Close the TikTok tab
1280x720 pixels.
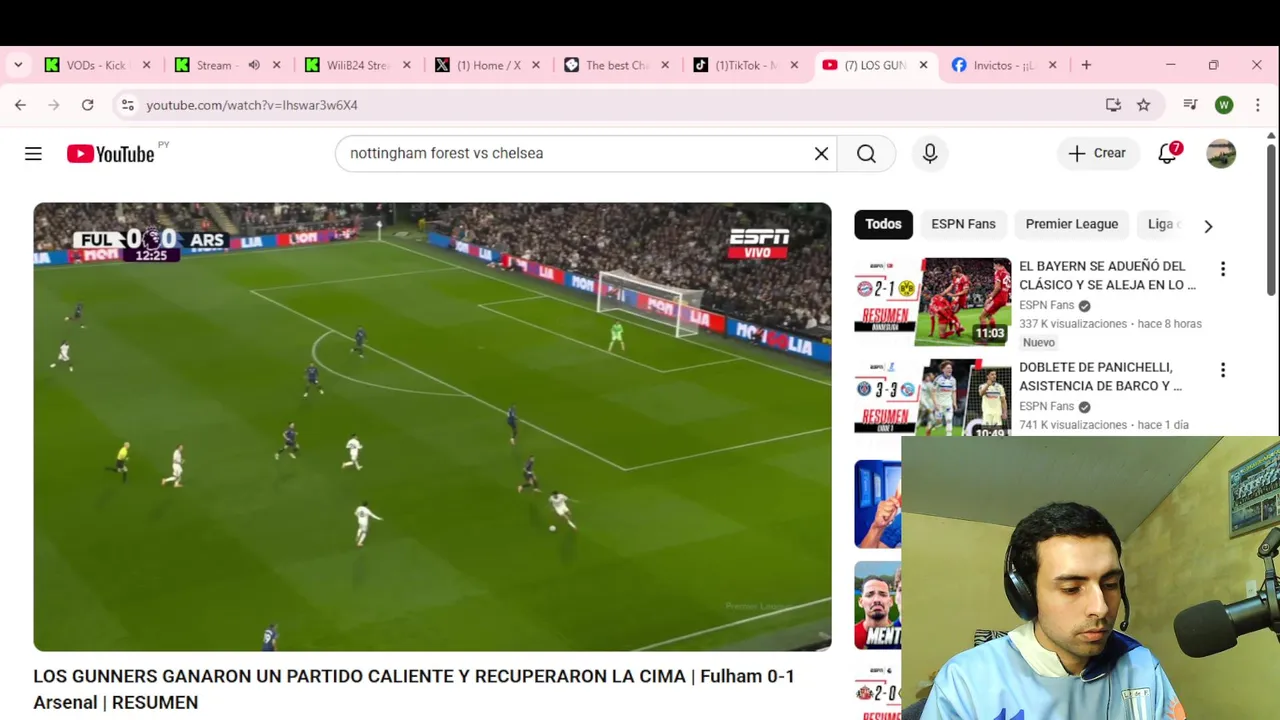[x=794, y=65]
